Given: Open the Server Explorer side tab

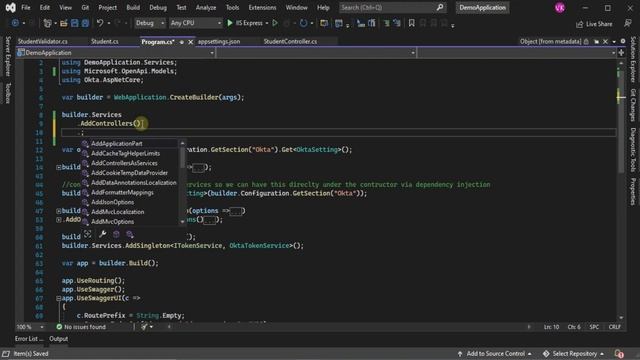Looking at the screenshot, I should (8, 56).
